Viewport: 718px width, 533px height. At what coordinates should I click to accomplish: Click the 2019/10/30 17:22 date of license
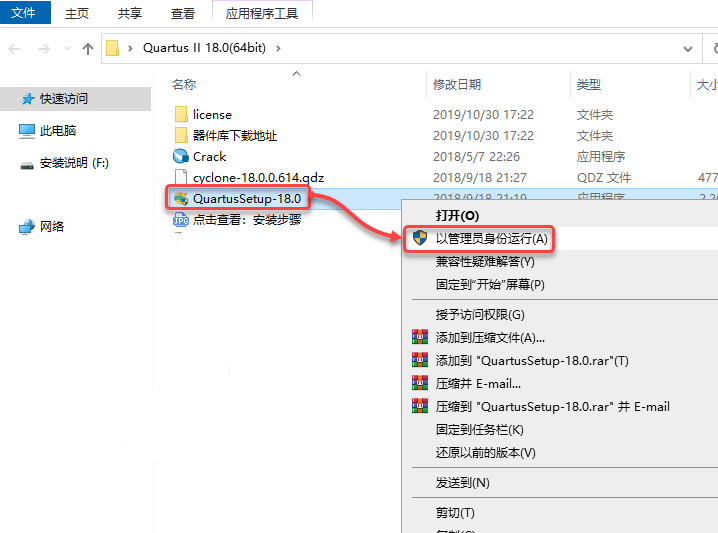[483, 114]
